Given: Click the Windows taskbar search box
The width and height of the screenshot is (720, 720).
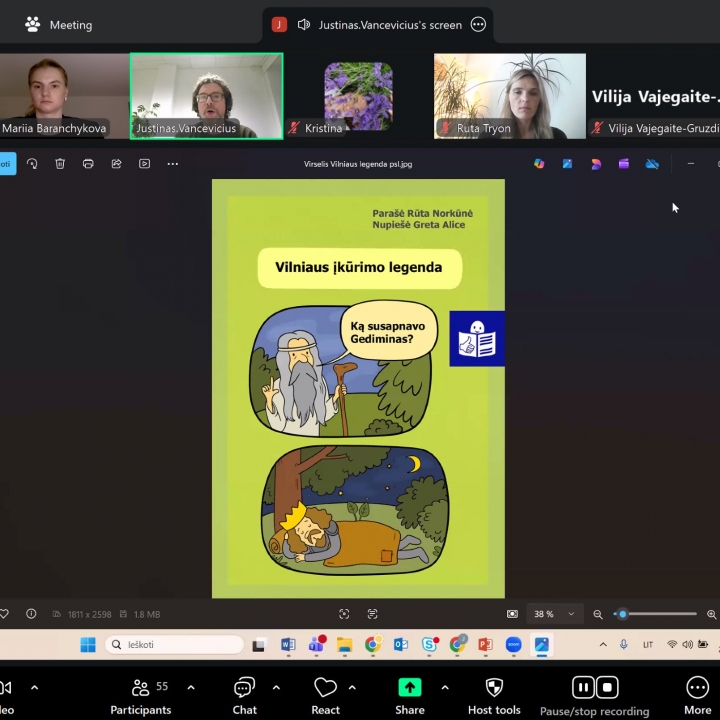Looking at the screenshot, I should [175, 645].
